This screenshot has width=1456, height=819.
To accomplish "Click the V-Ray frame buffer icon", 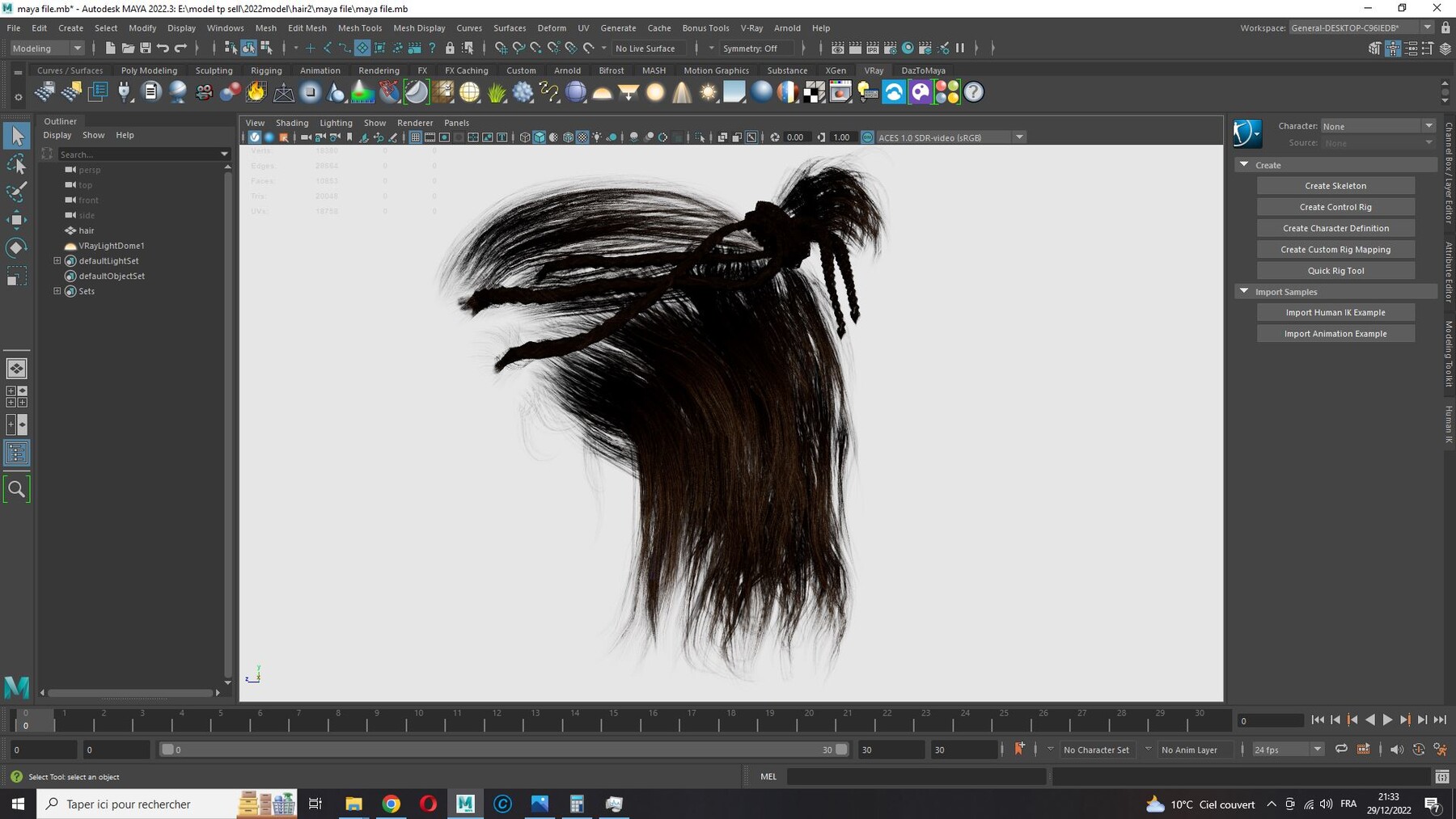I will tap(840, 92).
